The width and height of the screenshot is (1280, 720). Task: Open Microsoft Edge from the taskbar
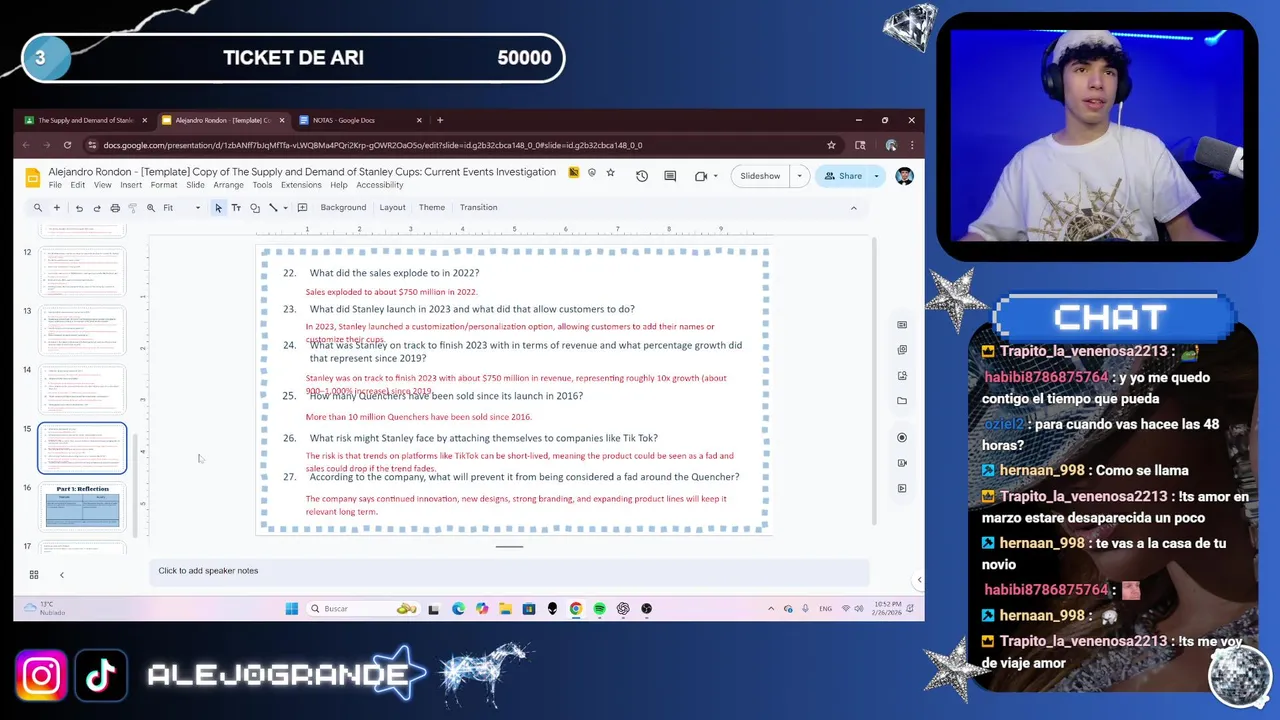click(x=458, y=609)
